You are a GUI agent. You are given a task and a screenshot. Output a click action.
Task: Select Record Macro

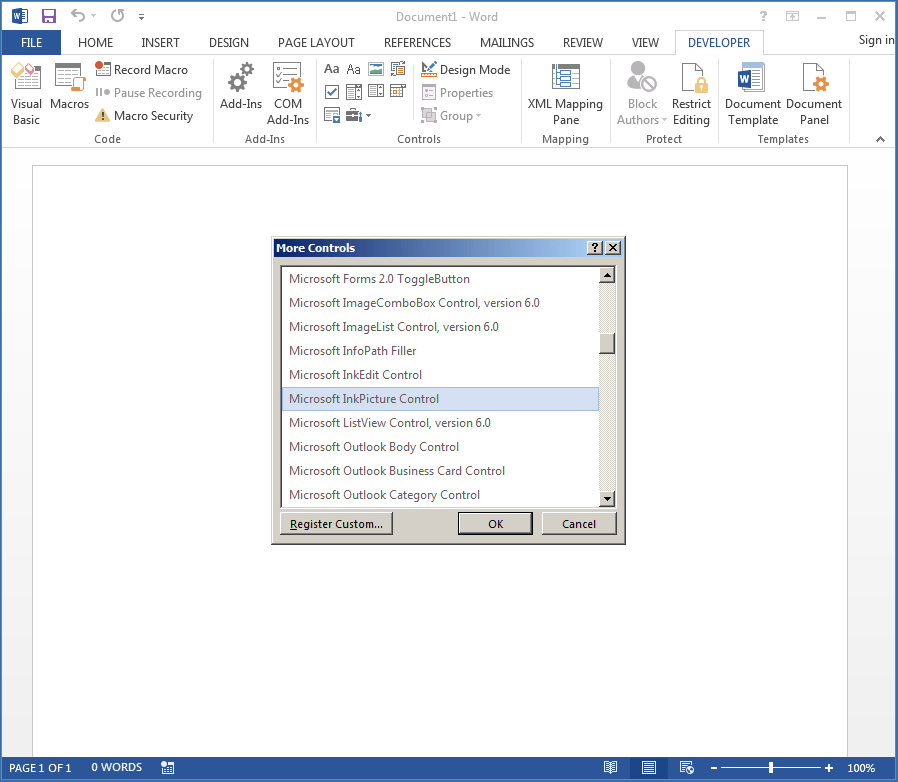coord(148,69)
